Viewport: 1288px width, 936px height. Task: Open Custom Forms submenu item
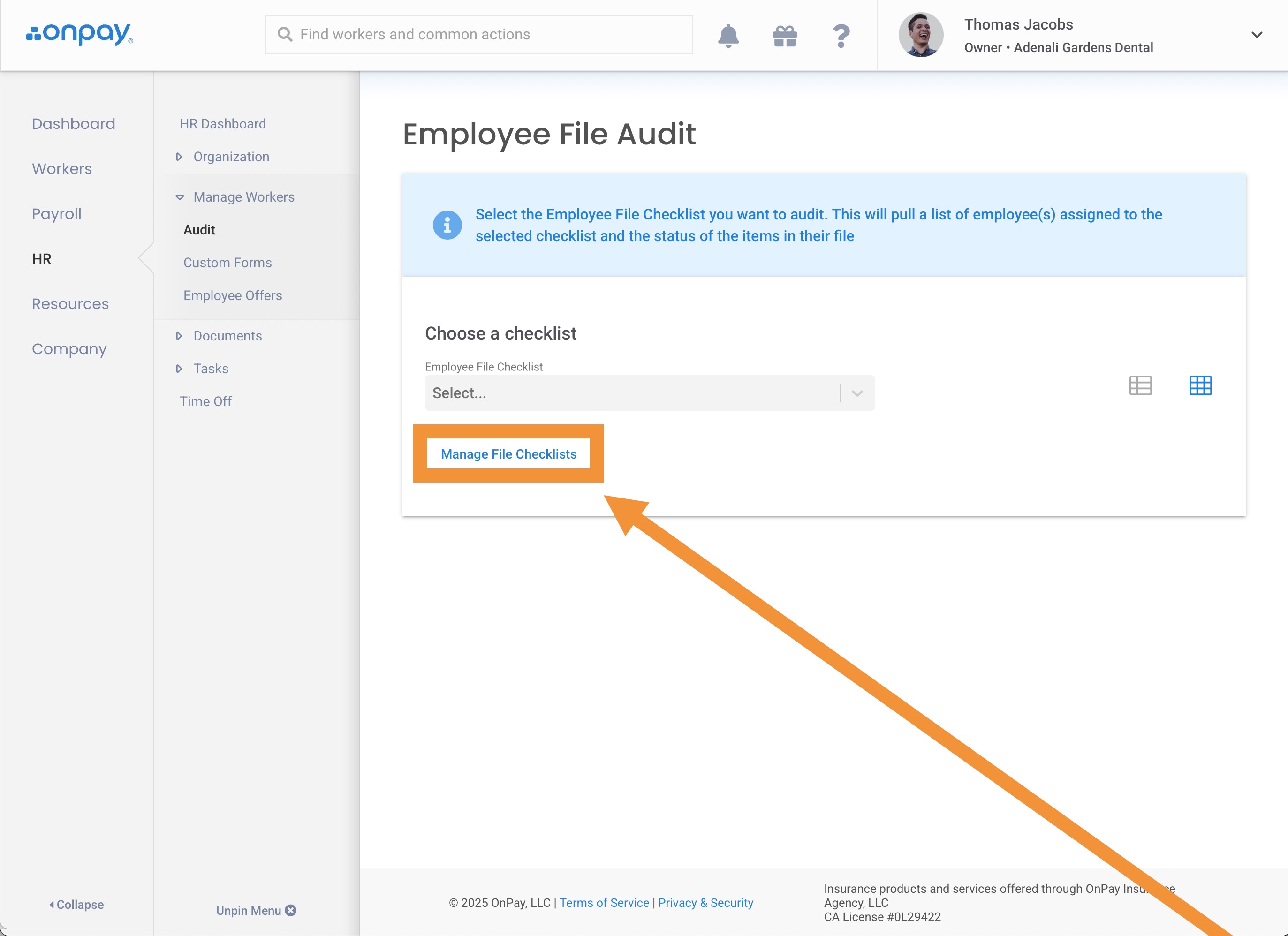pos(227,263)
